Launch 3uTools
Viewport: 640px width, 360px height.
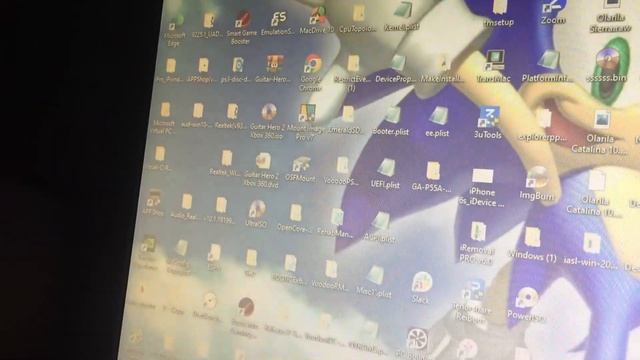tap(488, 123)
